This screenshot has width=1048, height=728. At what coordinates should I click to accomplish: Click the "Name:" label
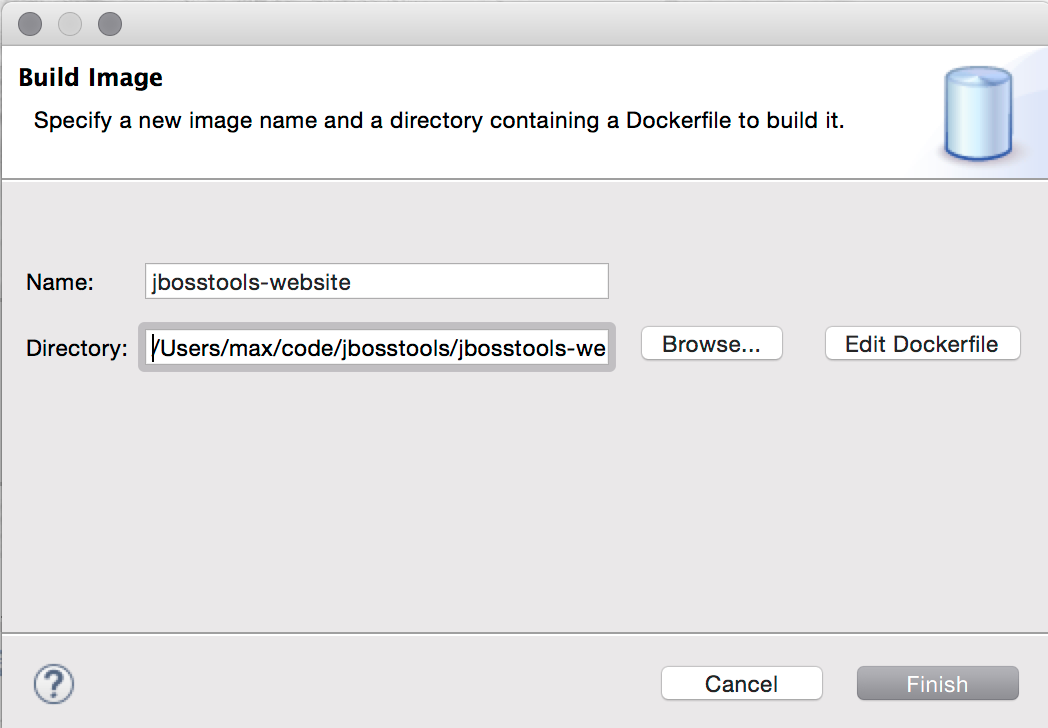(60, 283)
